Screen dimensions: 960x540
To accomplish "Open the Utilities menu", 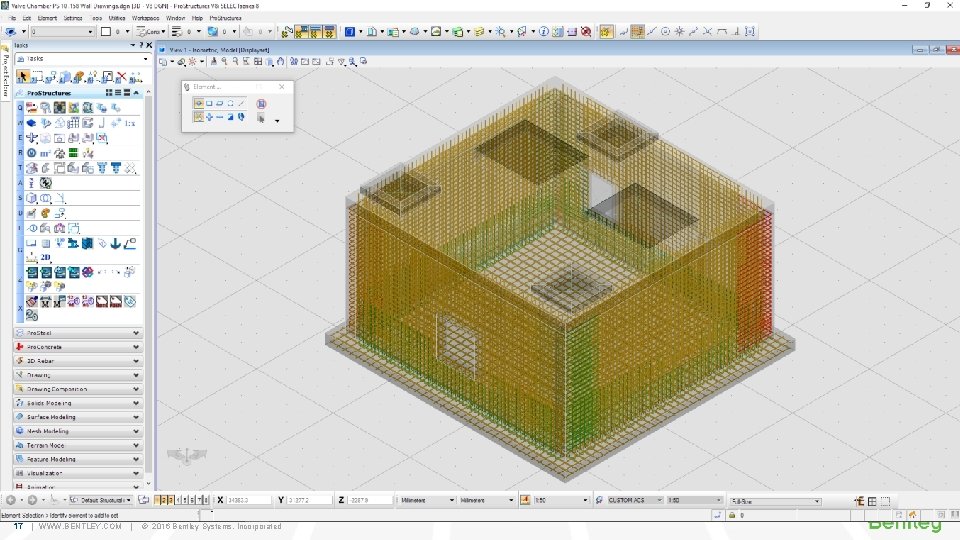I will 117,18.
